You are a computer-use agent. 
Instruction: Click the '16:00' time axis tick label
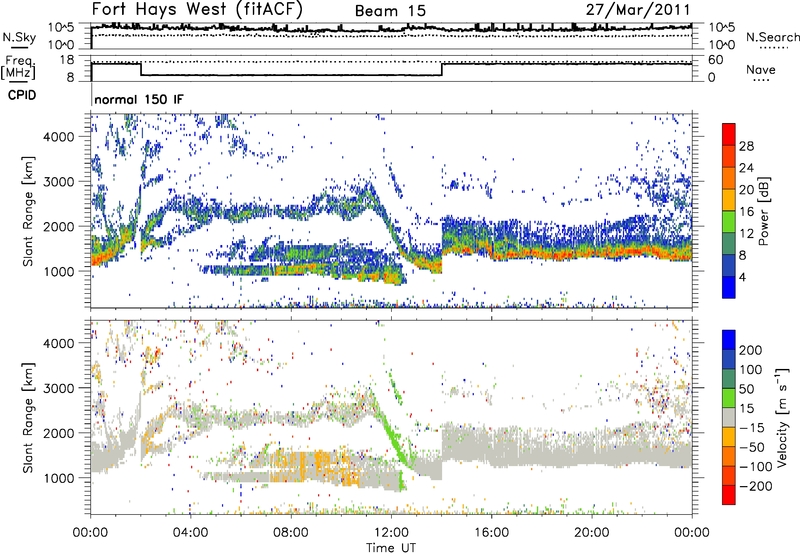(491, 533)
